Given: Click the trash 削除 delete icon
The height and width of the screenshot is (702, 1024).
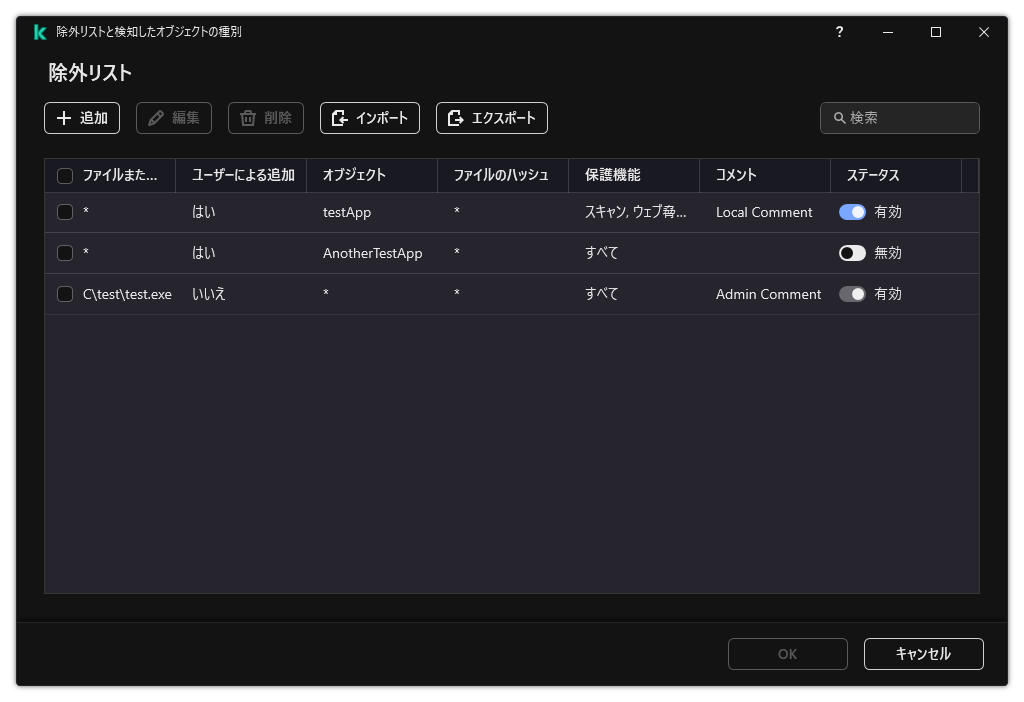Looking at the screenshot, I should [x=246, y=118].
